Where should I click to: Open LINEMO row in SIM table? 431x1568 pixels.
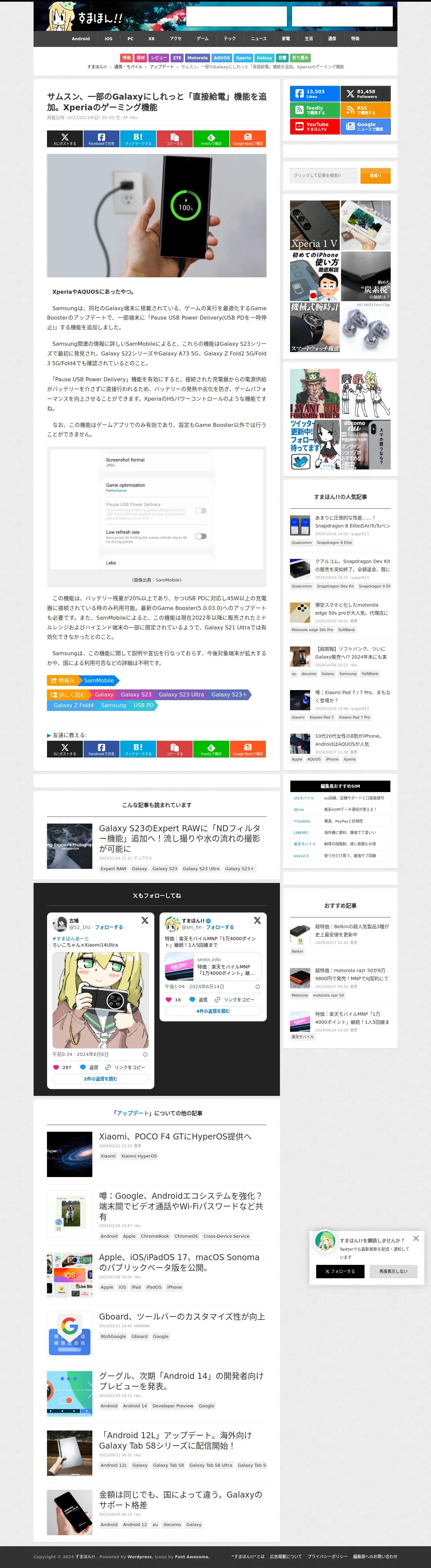[340, 832]
